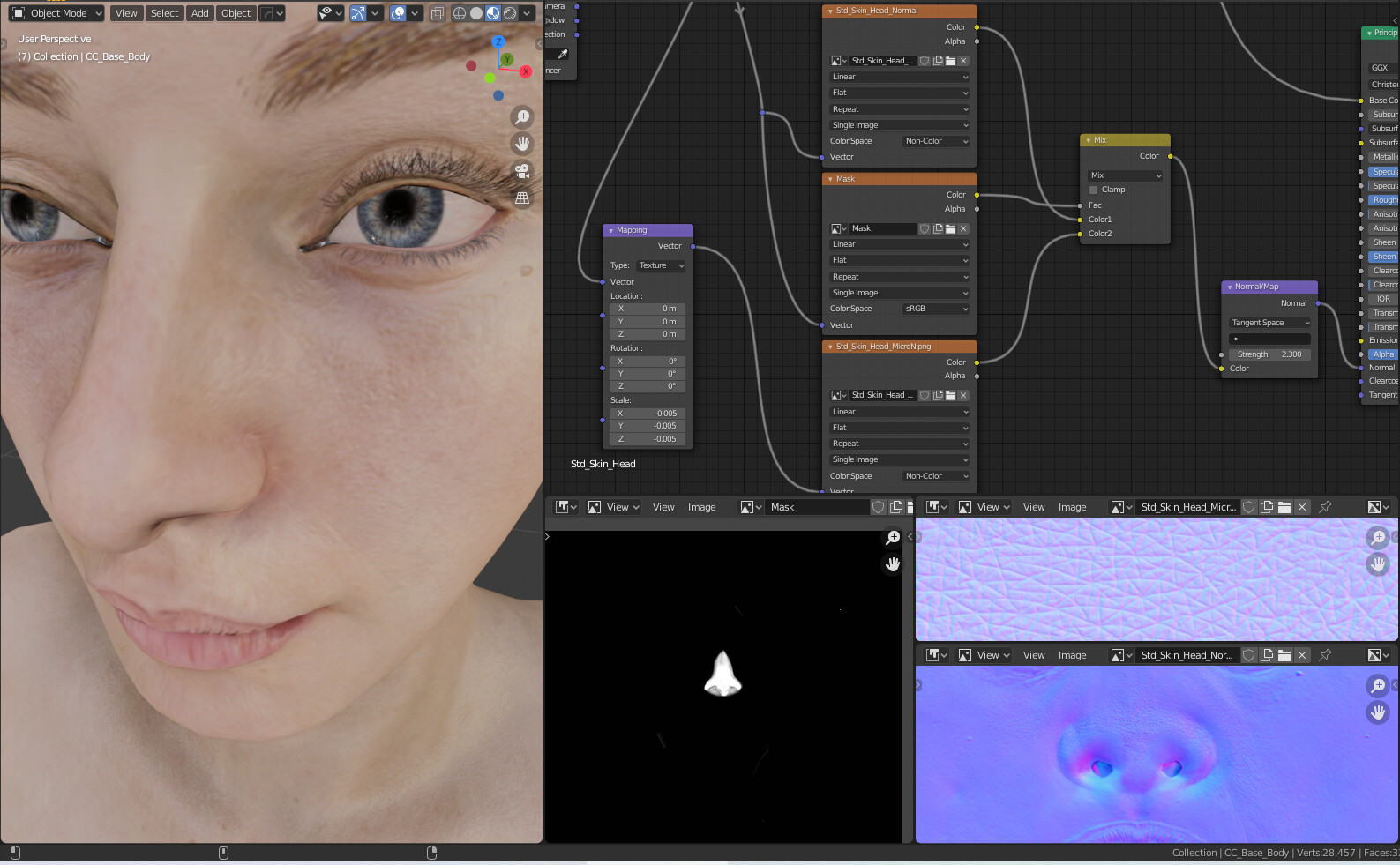Toggle viewport overlays display
Viewport: 1400px width, 865px height.
click(x=398, y=13)
